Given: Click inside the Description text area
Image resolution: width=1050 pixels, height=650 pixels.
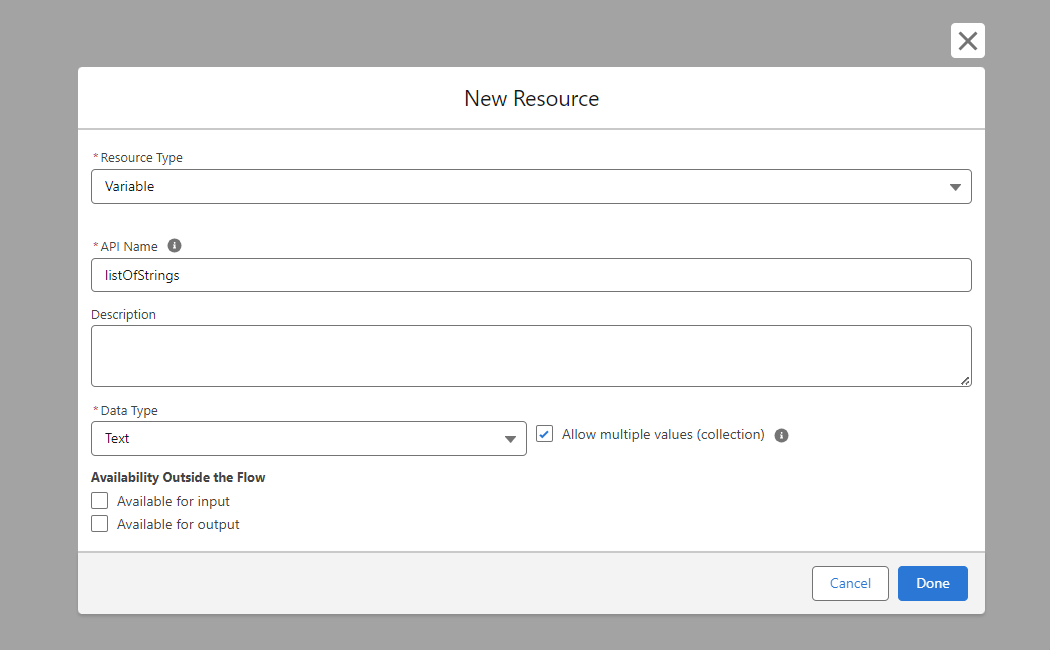Looking at the screenshot, I should click(x=530, y=355).
